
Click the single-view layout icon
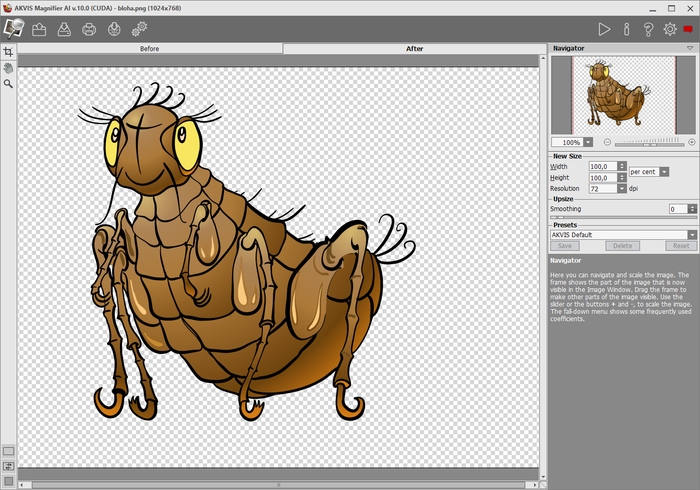(8, 451)
